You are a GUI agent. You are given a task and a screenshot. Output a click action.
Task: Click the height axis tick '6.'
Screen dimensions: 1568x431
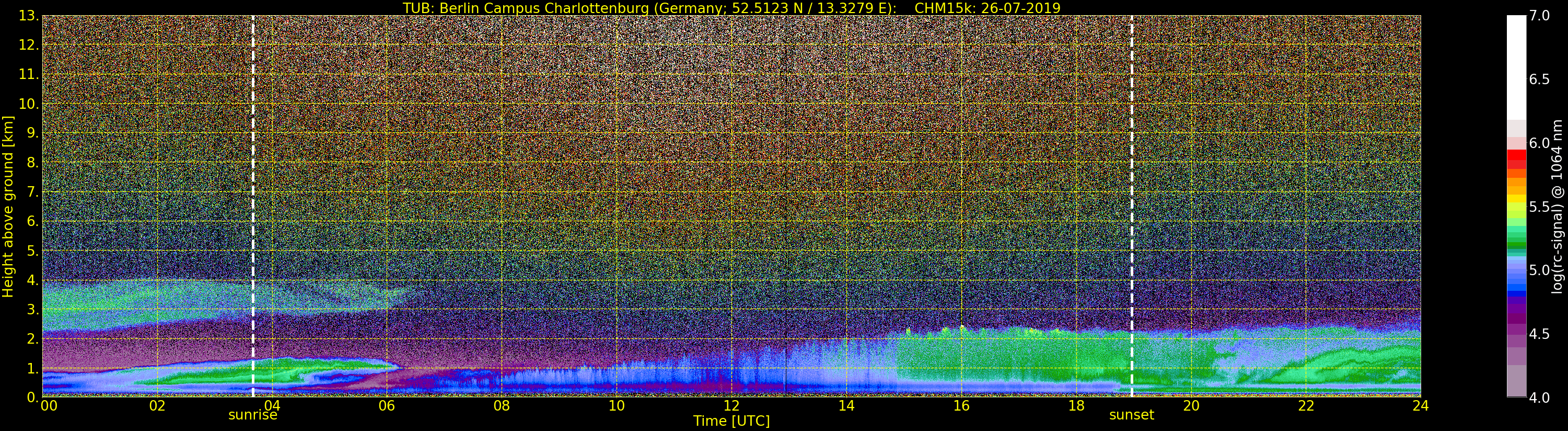click(33, 221)
